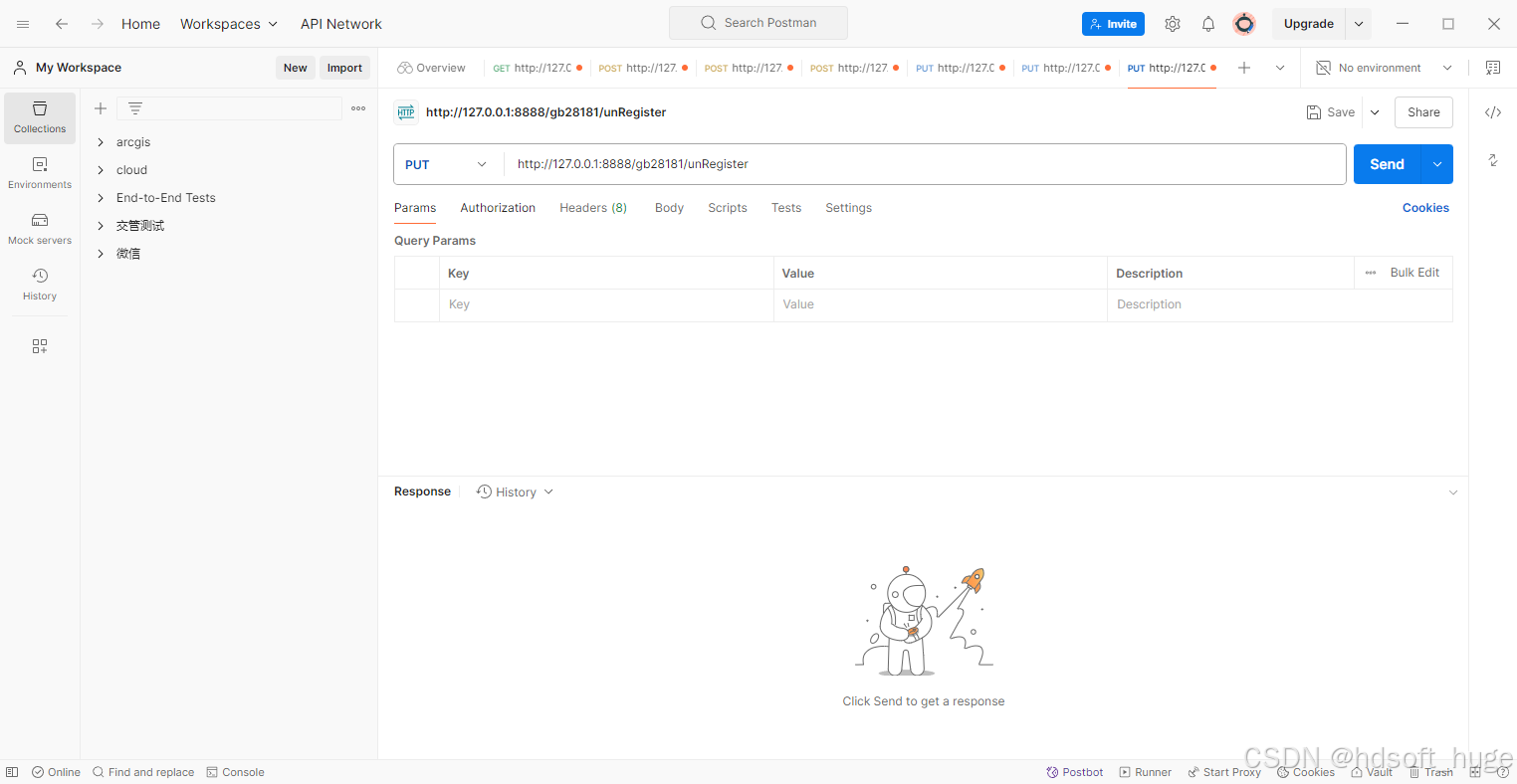Switch to the GET request tab
Viewport: 1517px width, 784px height.
point(538,68)
